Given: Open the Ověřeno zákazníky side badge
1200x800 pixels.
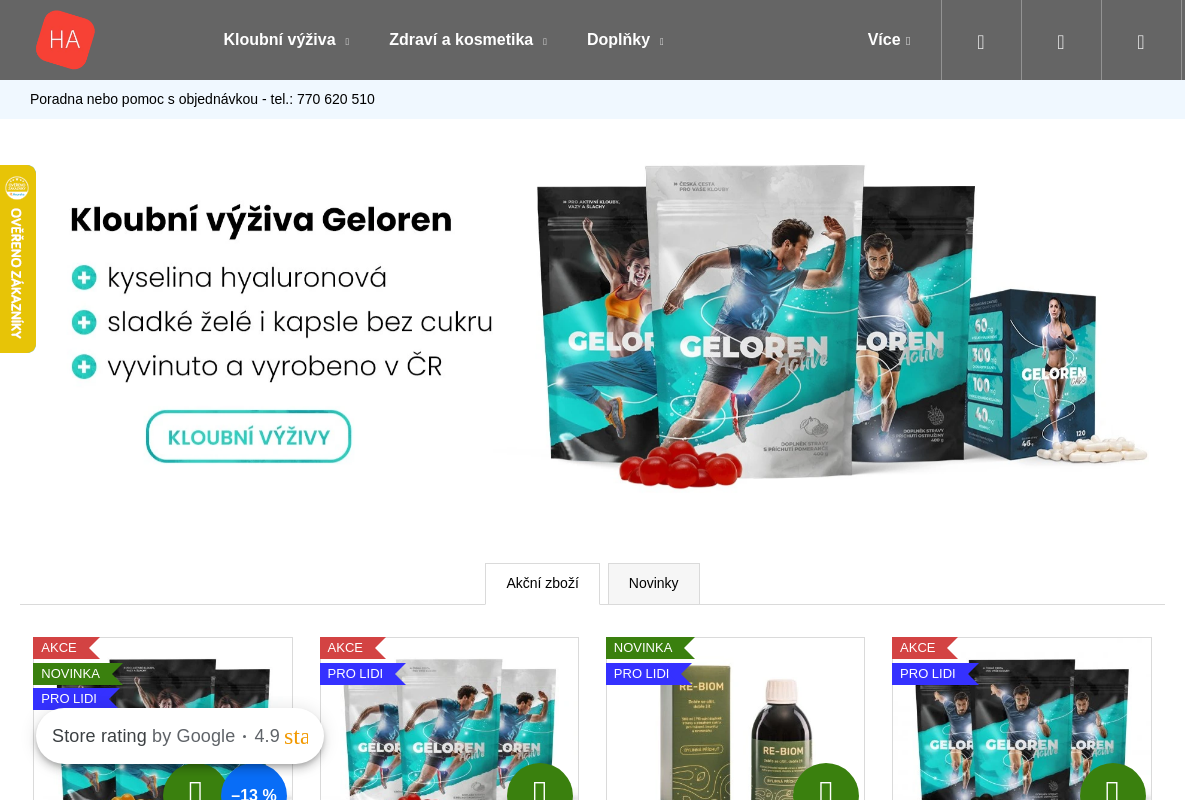Looking at the screenshot, I should point(18,259).
